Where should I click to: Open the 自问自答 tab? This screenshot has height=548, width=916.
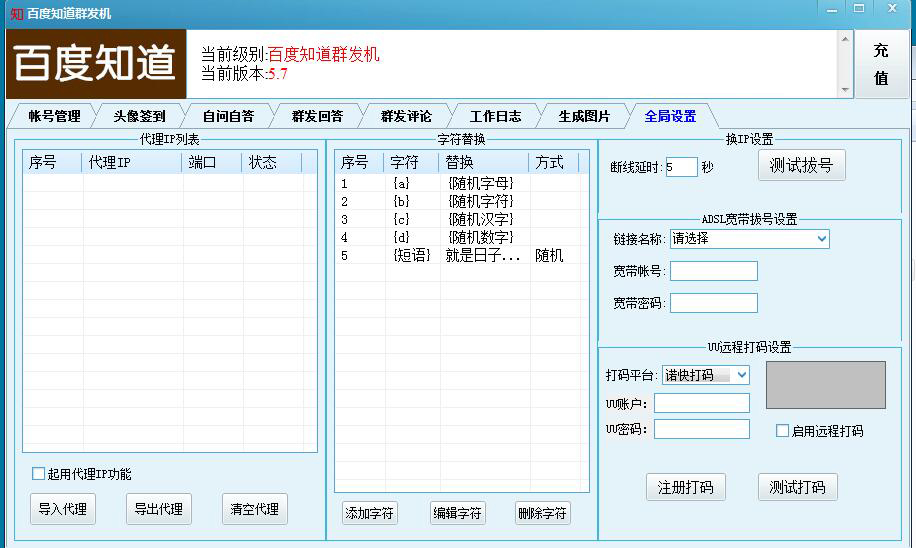[x=228, y=116]
